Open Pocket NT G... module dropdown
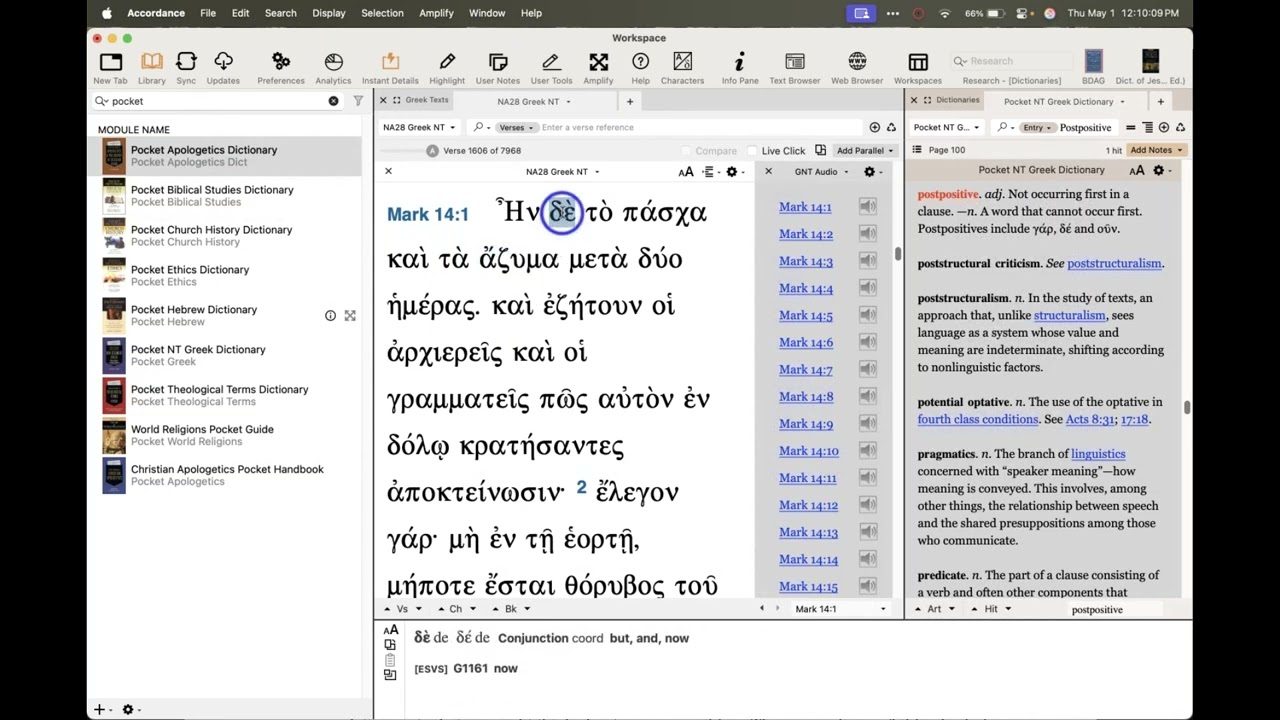Image resolution: width=1280 pixels, height=720 pixels. tap(946, 128)
